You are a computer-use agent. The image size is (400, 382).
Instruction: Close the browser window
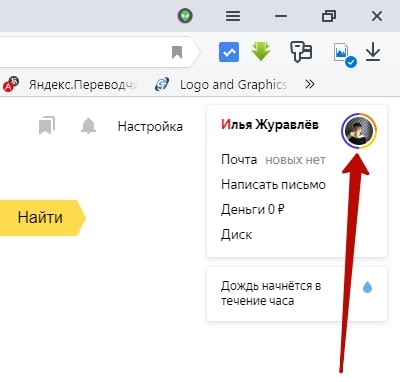tap(377, 16)
